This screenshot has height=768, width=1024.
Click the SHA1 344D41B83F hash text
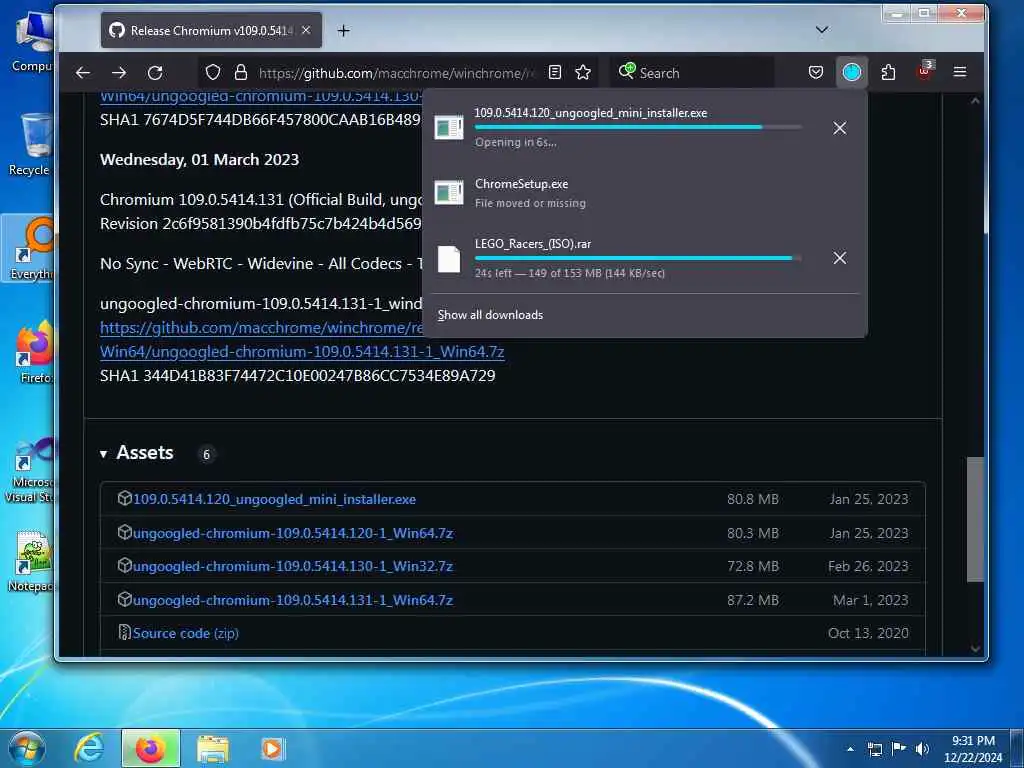pyautogui.click(x=298, y=376)
